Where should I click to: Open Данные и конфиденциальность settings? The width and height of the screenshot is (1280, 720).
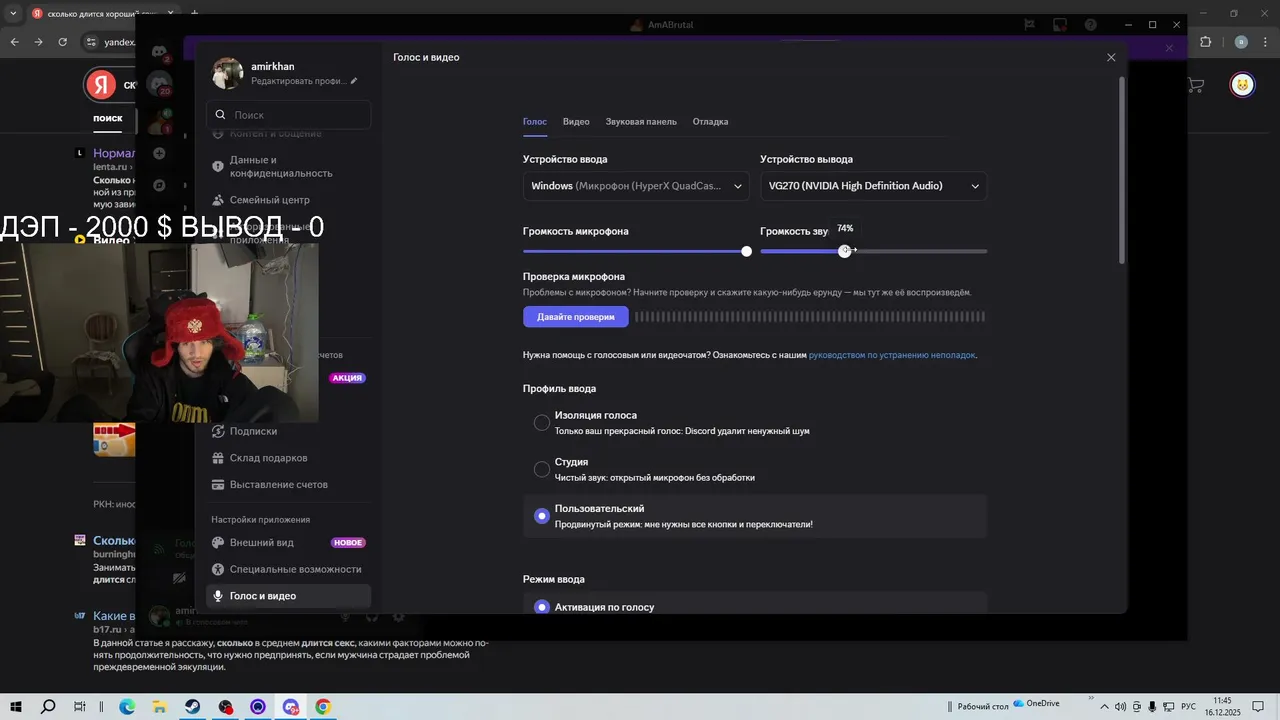point(289,166)
